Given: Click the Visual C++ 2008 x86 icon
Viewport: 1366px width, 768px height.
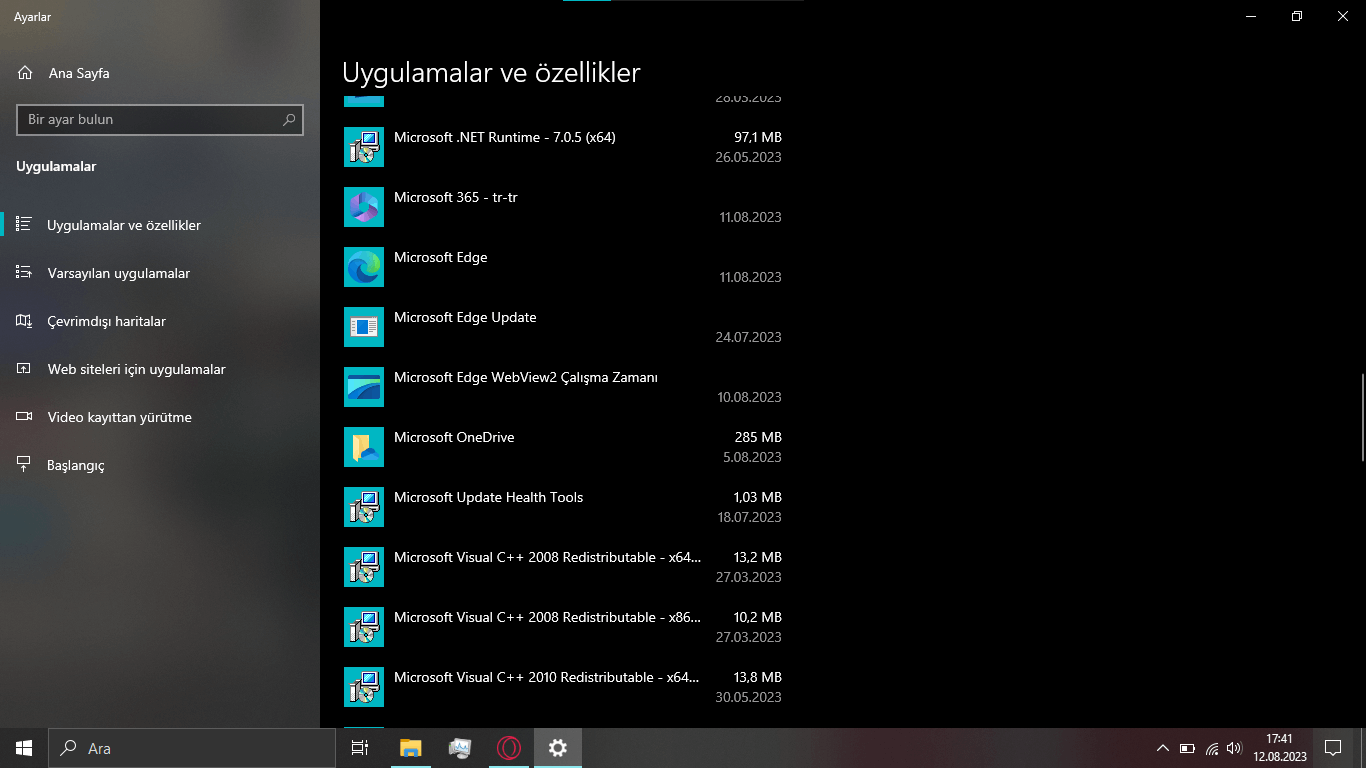Looking at the screenshot, I should coord(364,627).
